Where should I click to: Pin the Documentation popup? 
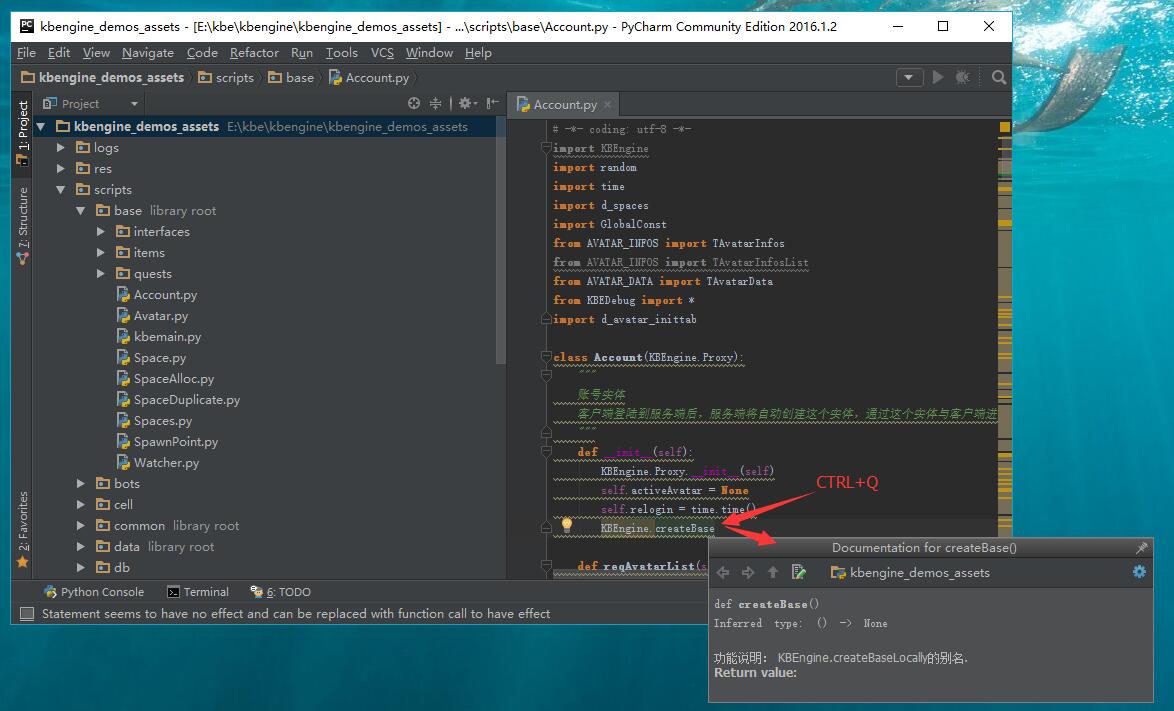pyautogui.click(x=1141, y=548)
